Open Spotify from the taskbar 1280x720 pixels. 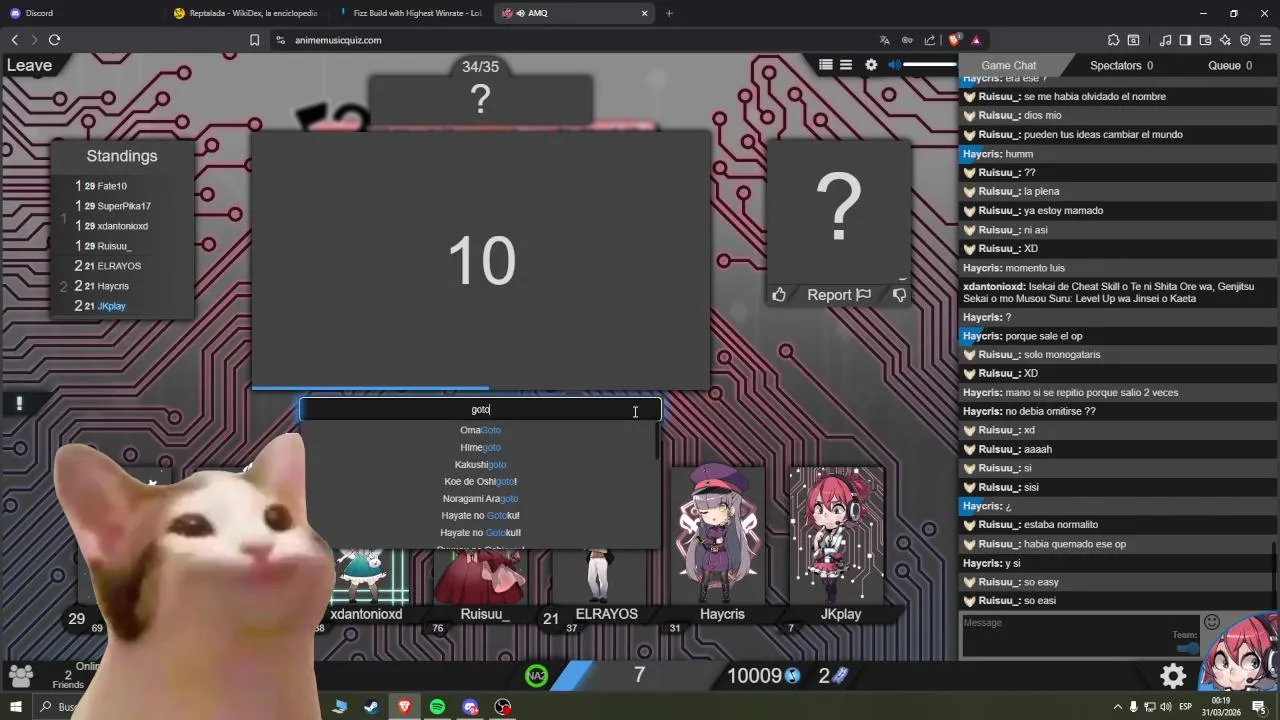[x=437, y=707]
